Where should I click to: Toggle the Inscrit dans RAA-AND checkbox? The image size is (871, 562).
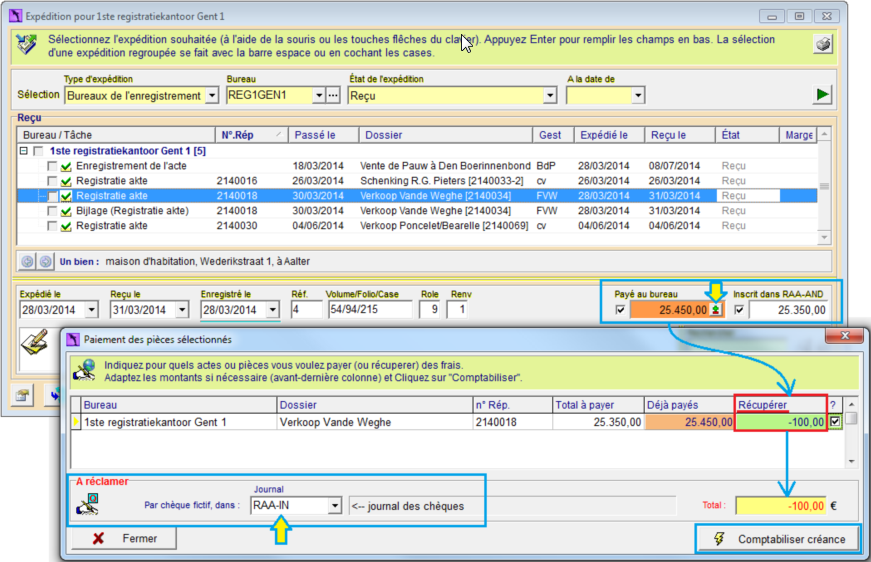pos(739,310)
